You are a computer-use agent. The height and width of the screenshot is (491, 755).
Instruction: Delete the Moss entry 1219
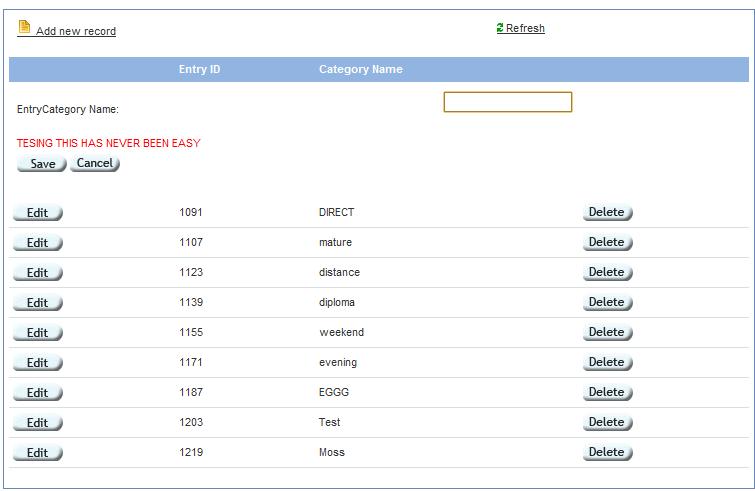pyautogui.click(x=607, y=452)
